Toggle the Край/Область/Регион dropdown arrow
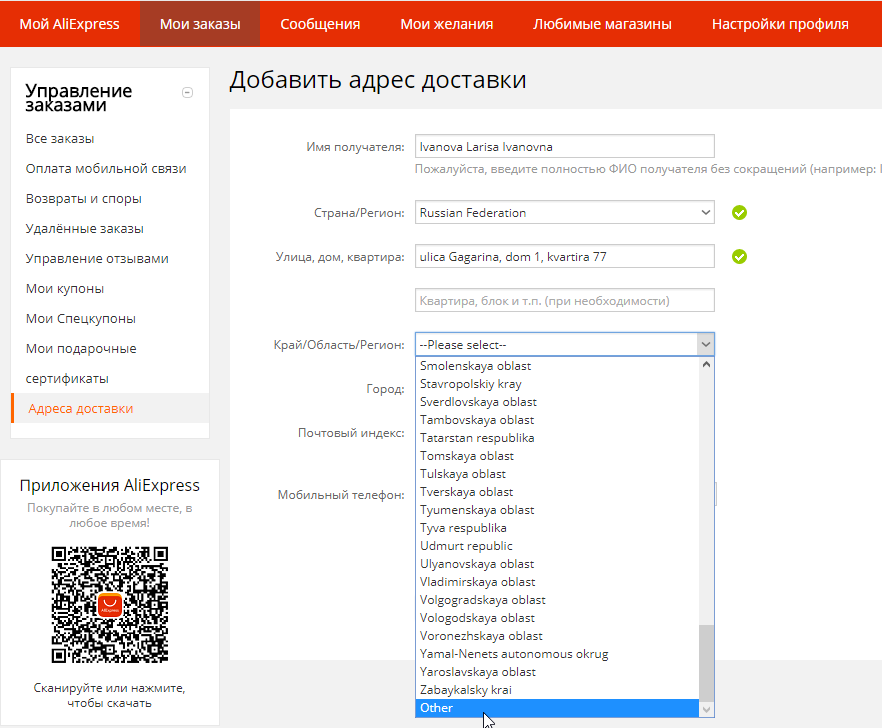 click(706, 344)
